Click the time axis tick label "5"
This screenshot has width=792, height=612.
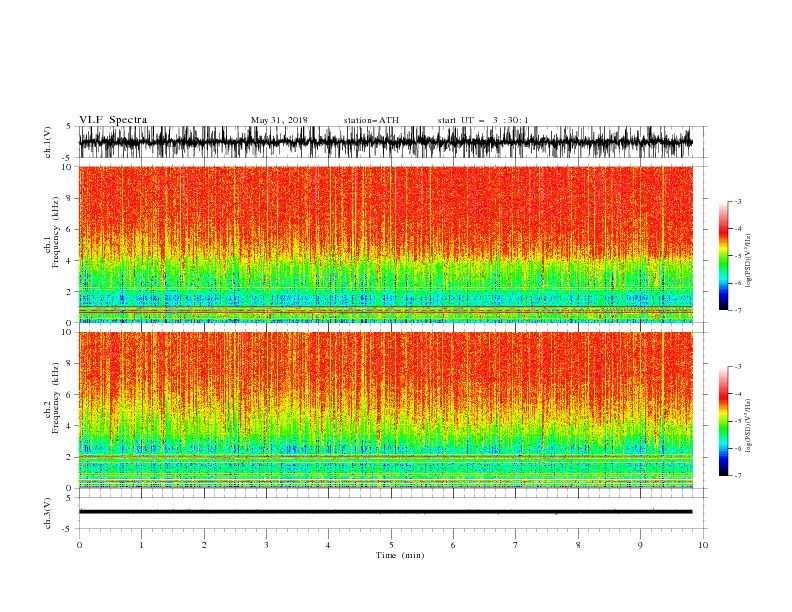coord(391,545)
